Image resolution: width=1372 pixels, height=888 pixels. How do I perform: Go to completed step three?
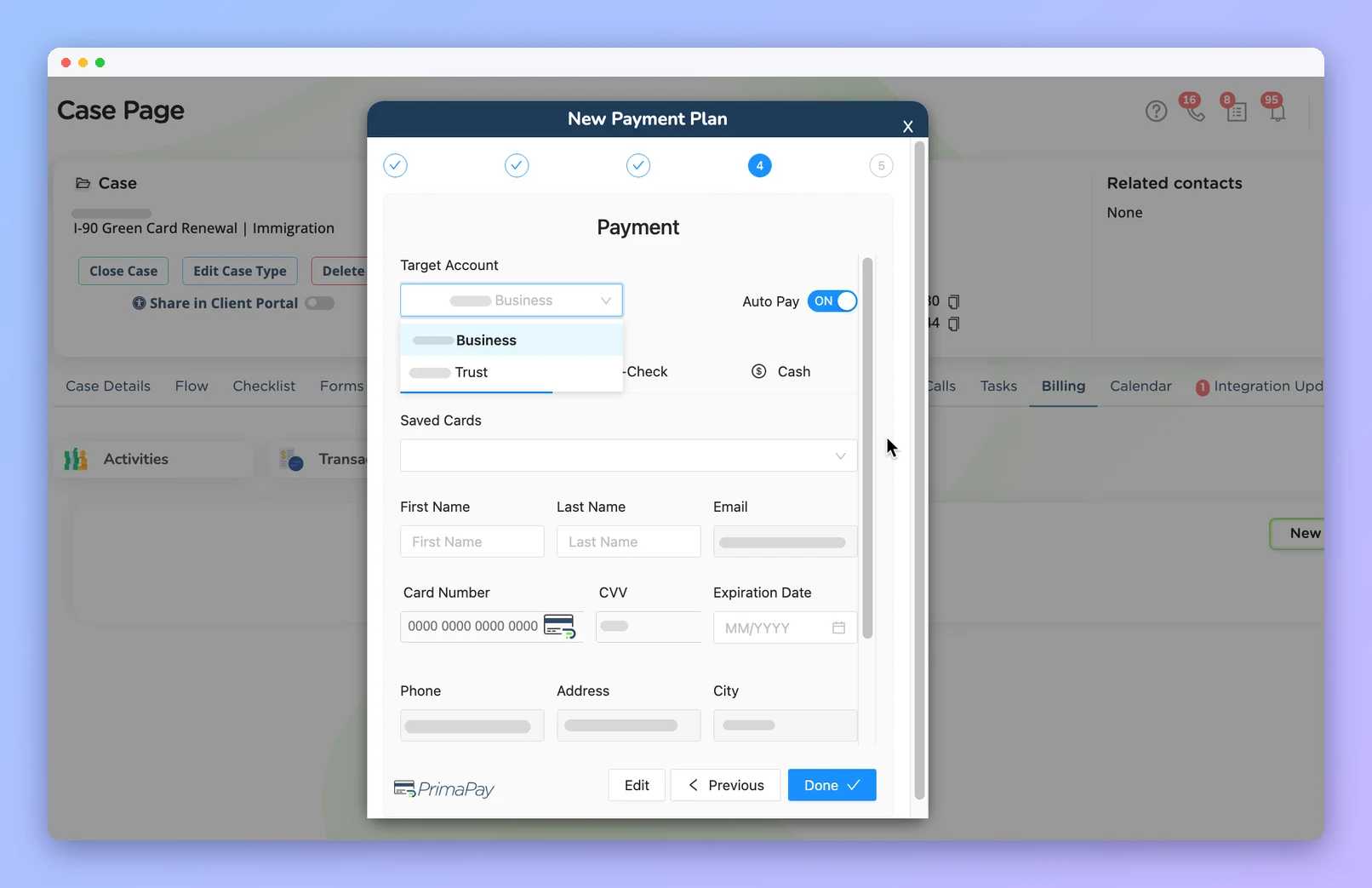638,165
